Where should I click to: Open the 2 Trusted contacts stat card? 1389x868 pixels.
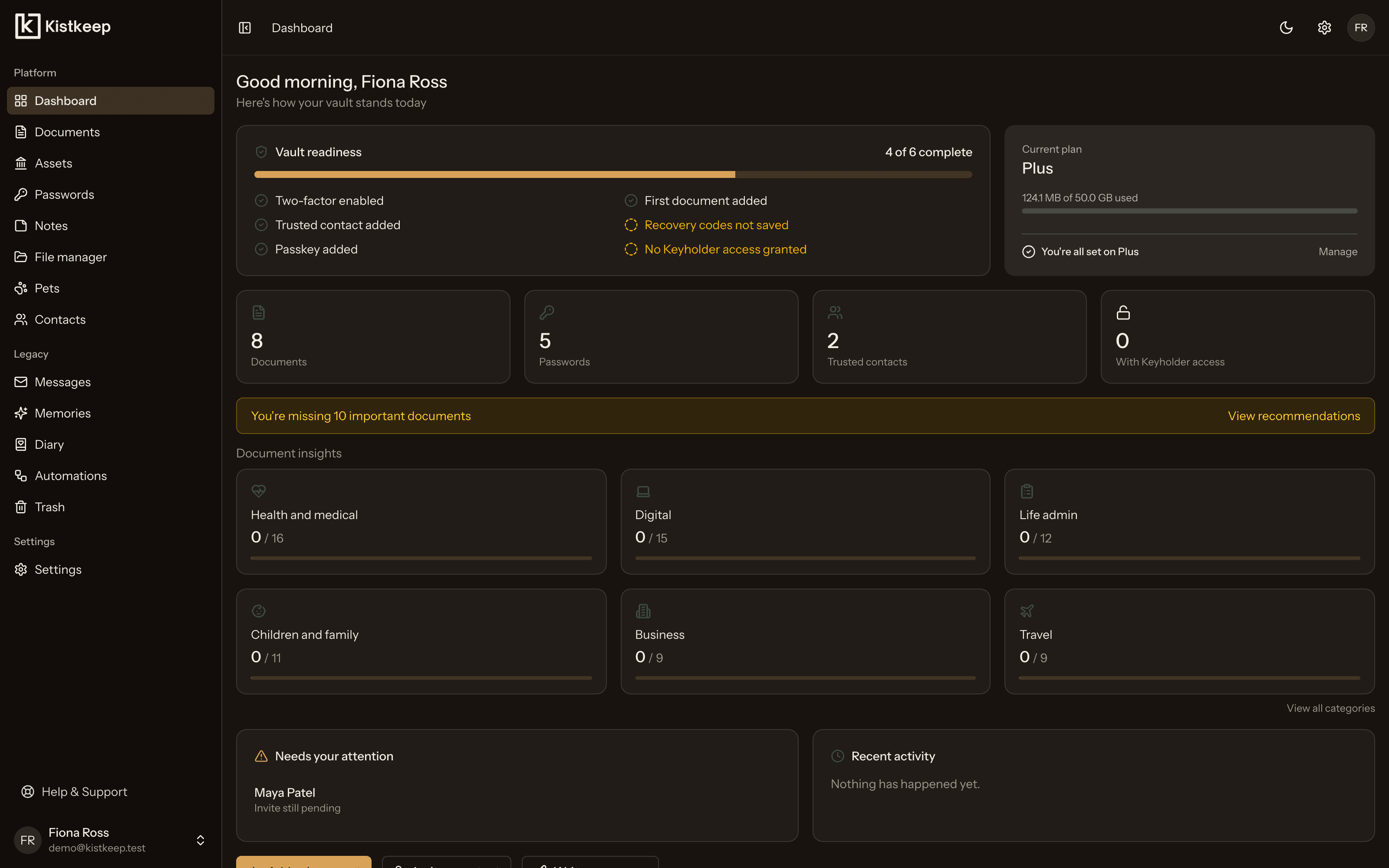pyautogui.click(x=949, y=337)
